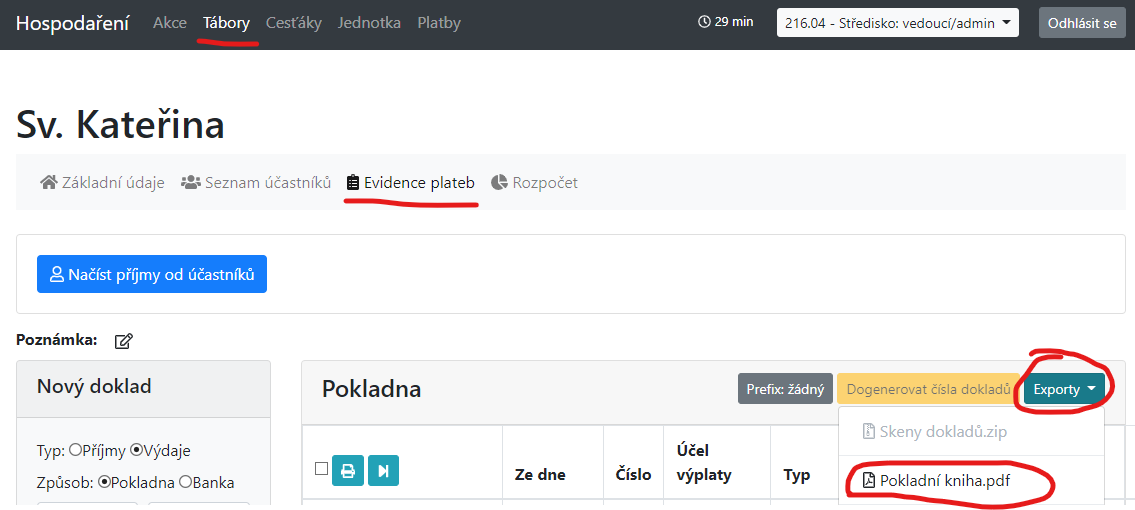
Task: Click the printer icon button in table header
Action: click(347, 471)
